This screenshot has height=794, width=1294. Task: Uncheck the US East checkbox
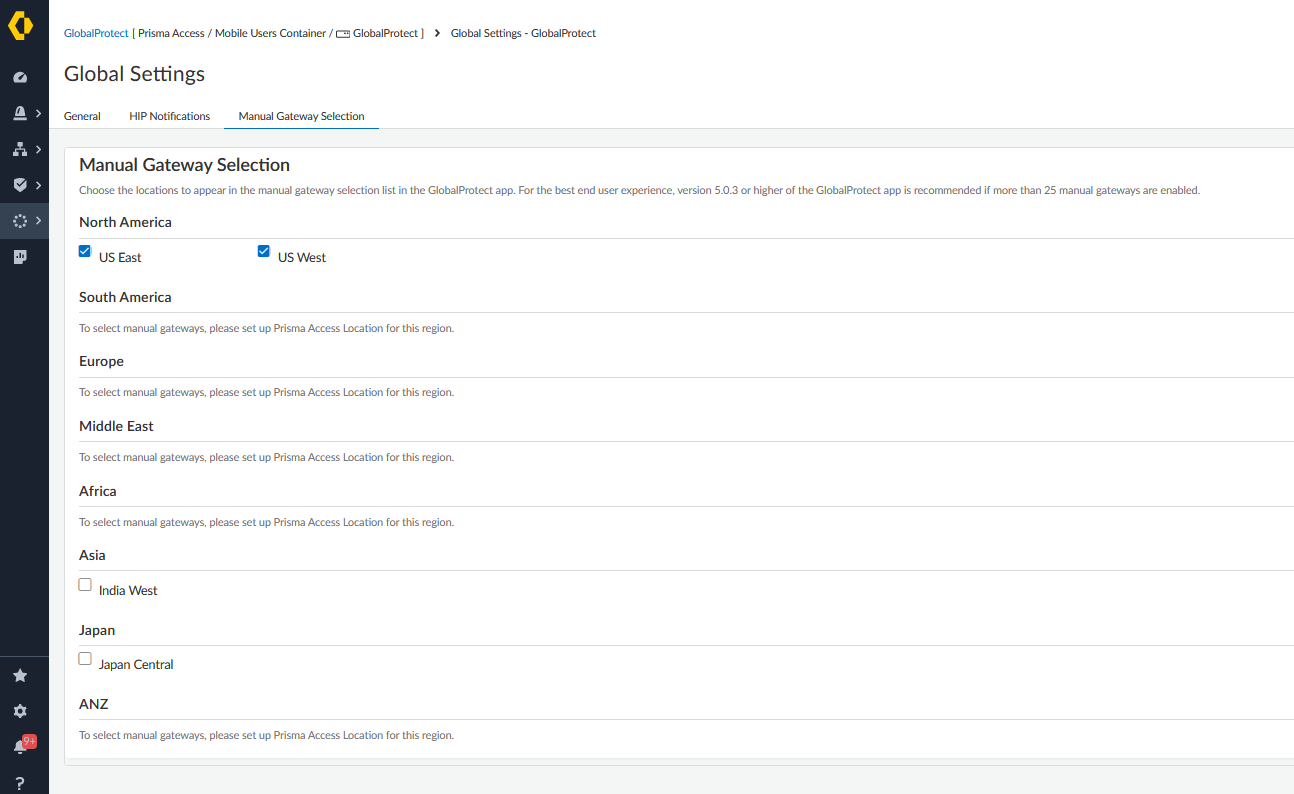pyautogui.click(x=85, y=252)
